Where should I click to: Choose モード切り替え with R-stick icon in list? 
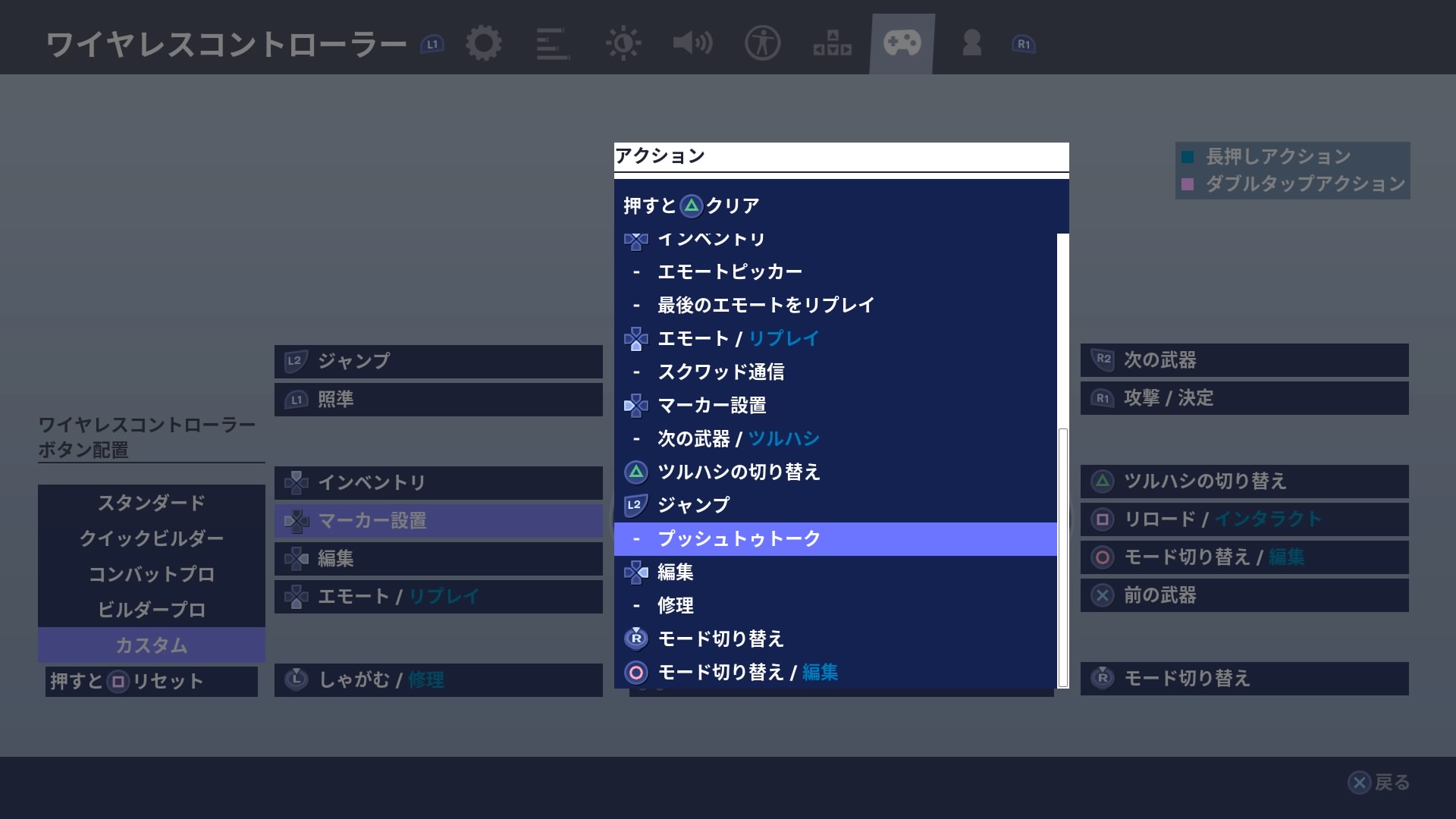pyautogui.click(x=836, y=639)
